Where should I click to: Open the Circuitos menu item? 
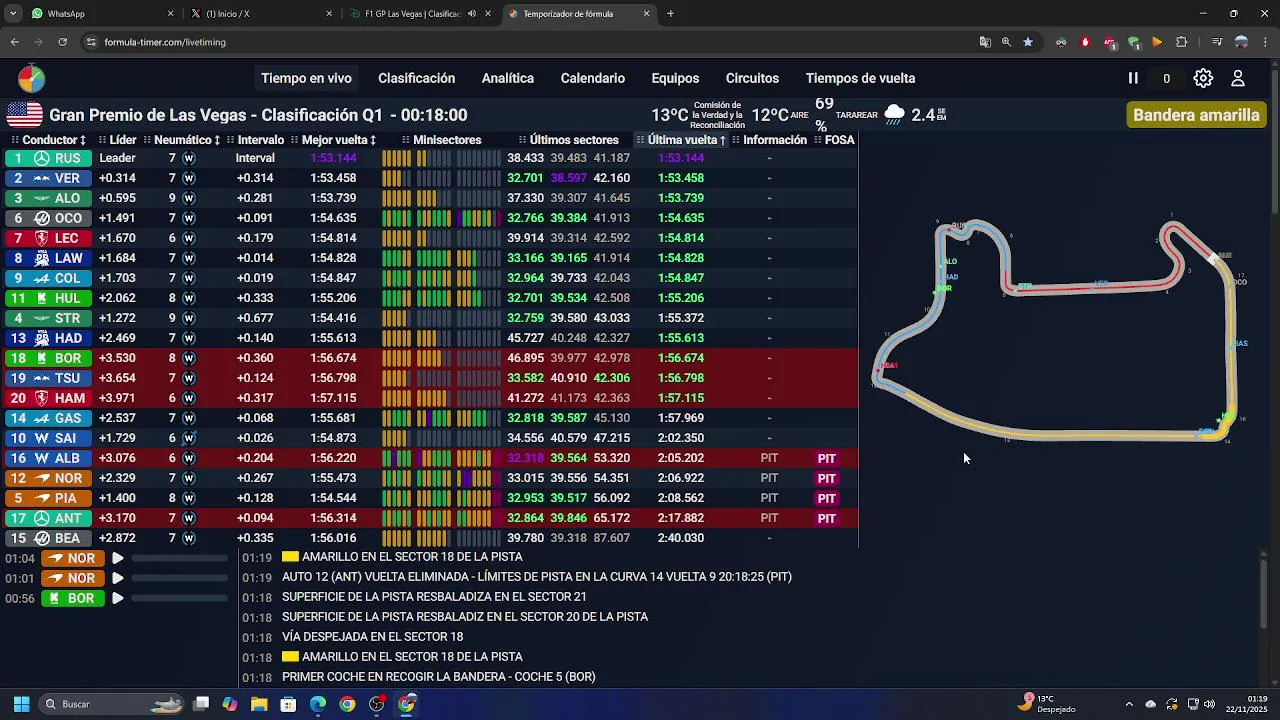tap(752, 78)
